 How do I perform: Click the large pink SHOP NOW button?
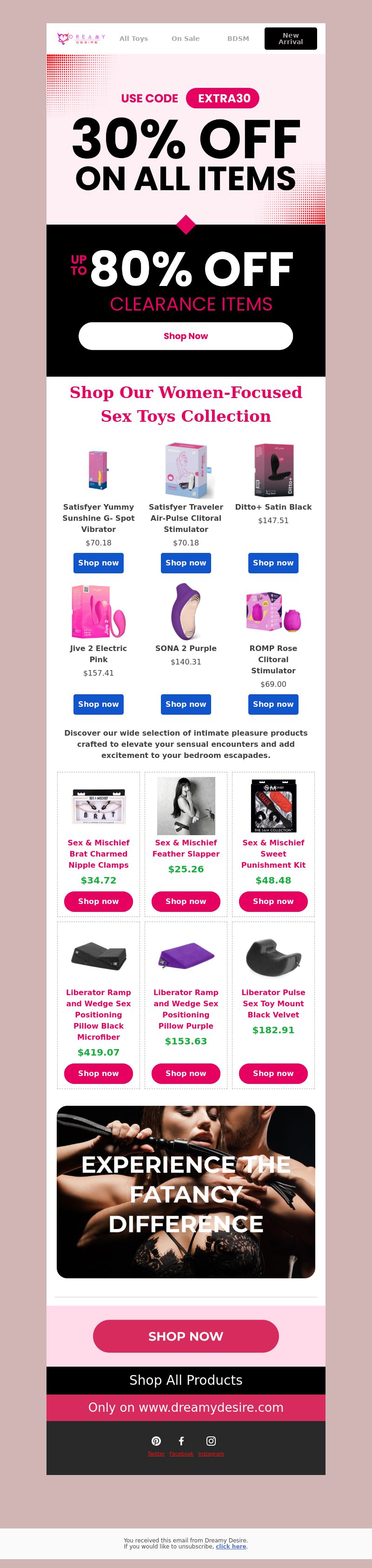[x=186, y=1336]
